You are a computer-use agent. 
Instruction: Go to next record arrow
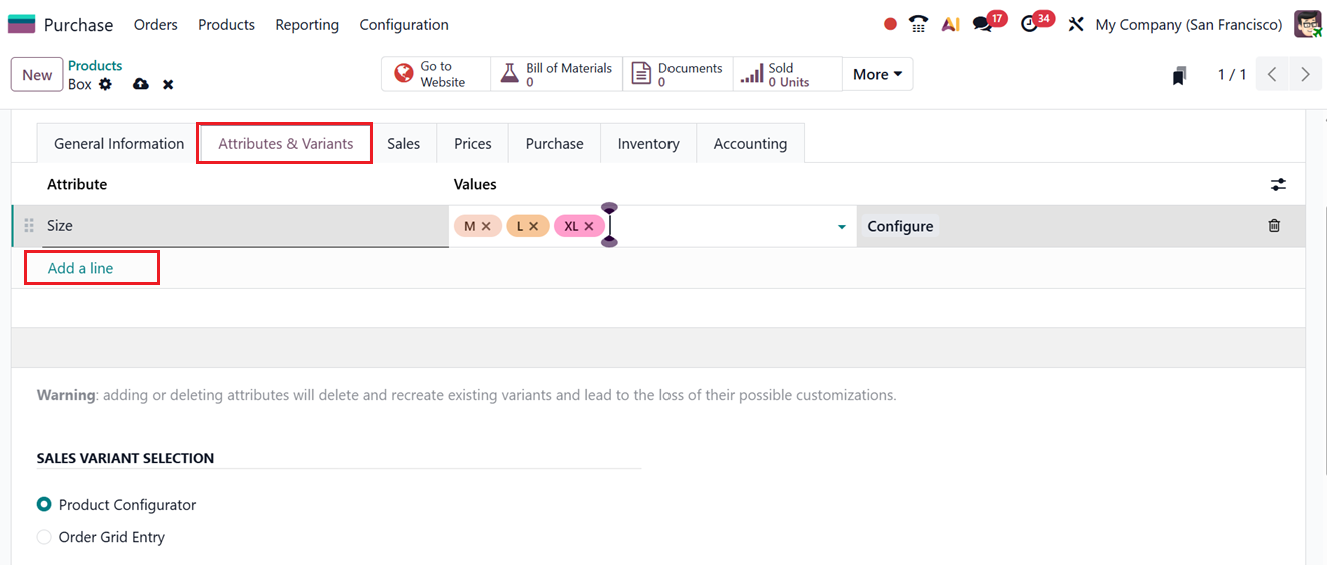(1305, 75)
